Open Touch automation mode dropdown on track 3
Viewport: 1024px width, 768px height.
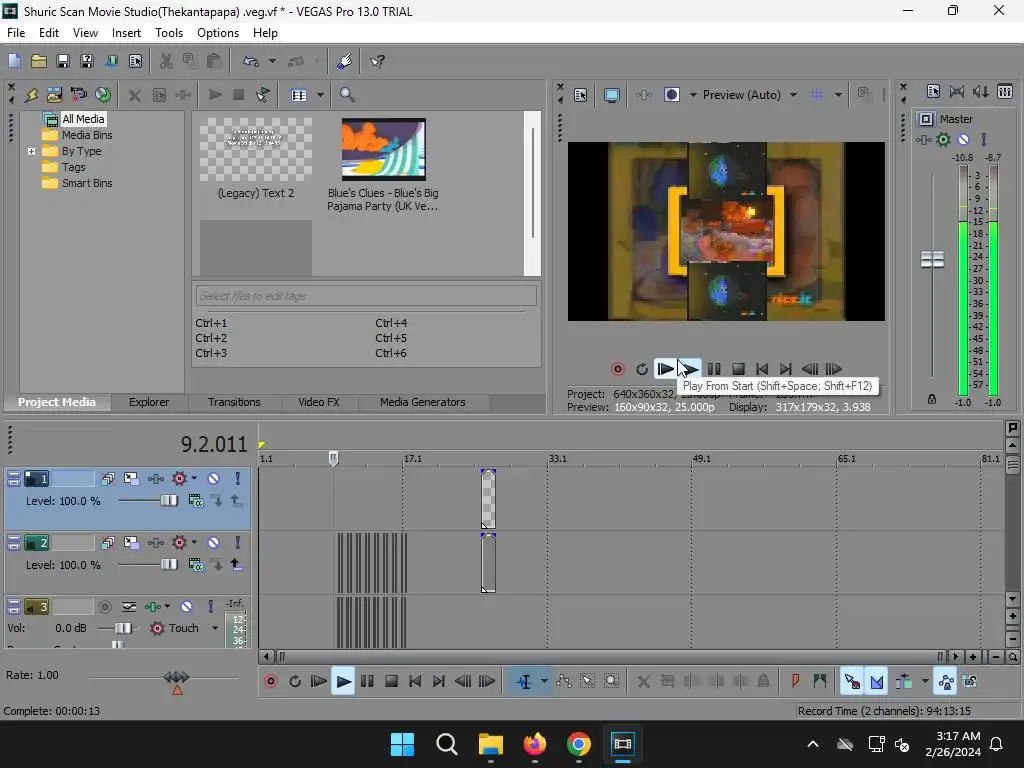215,628
